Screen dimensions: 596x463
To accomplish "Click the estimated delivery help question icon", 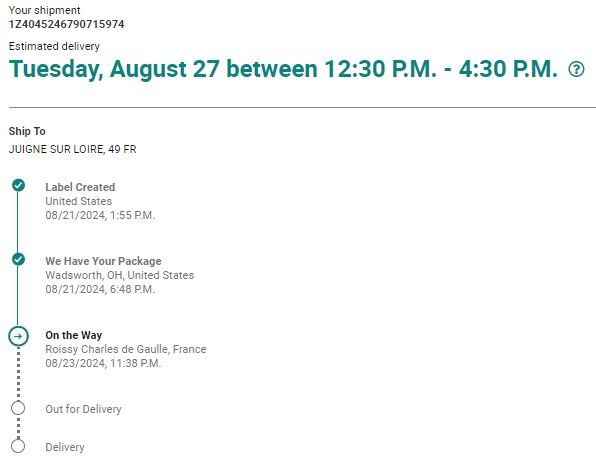I will pos(576,70).
